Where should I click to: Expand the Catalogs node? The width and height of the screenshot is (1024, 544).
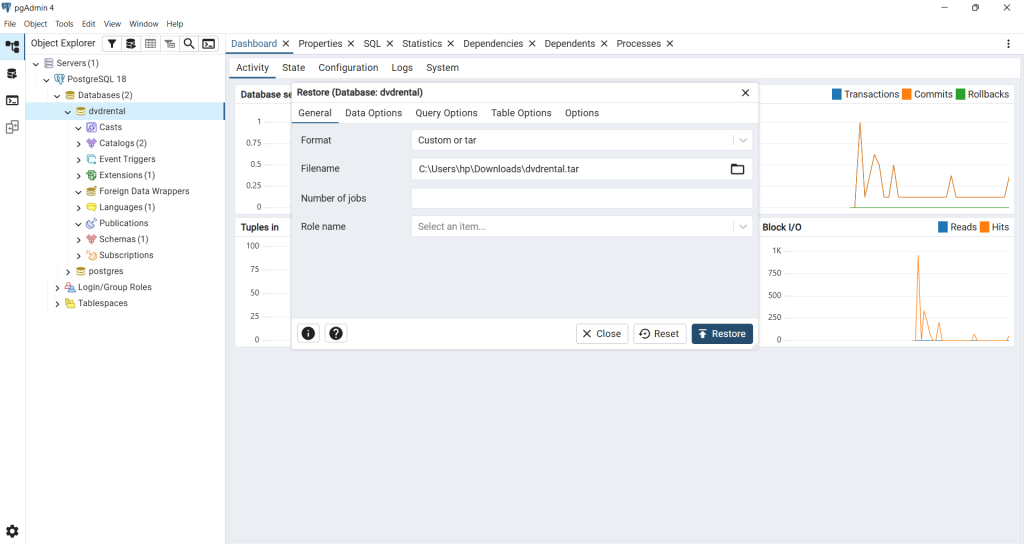78,144
